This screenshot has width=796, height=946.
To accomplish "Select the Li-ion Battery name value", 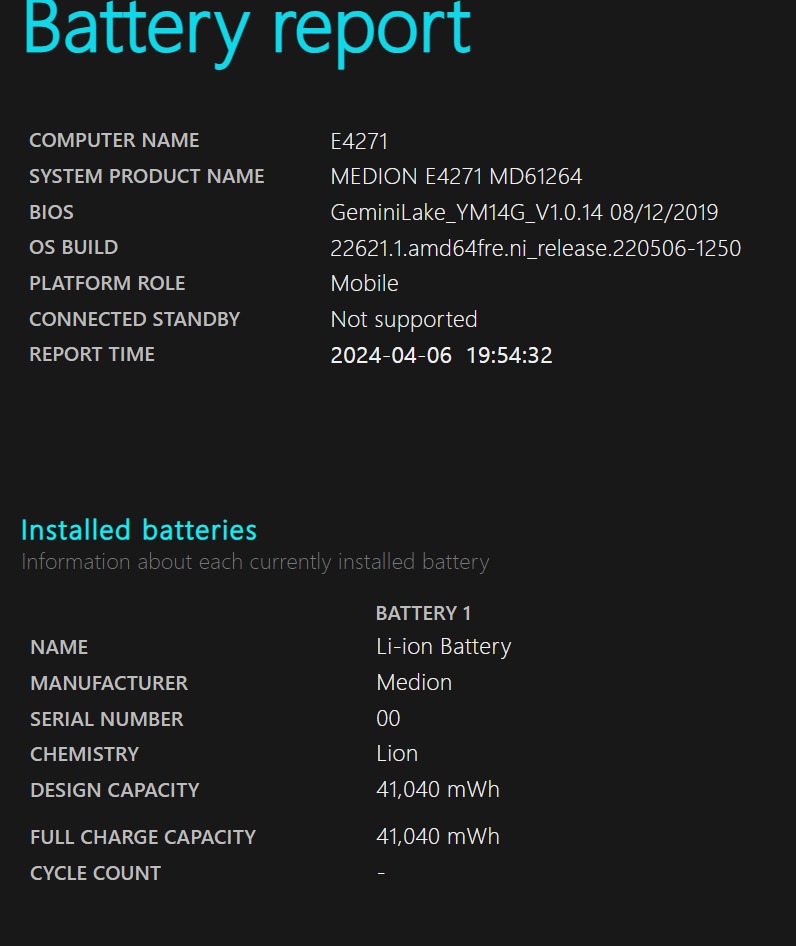I will (443, 647).
